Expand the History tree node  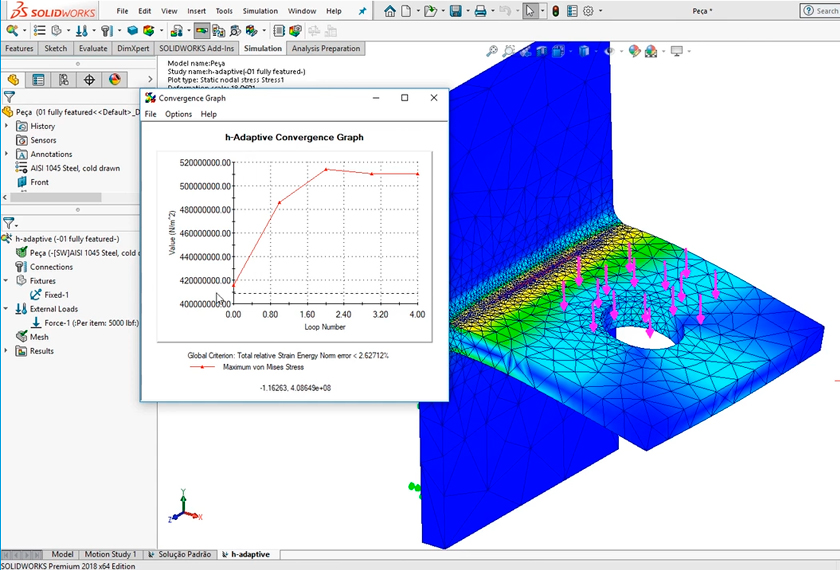click(x=7, y=126)
